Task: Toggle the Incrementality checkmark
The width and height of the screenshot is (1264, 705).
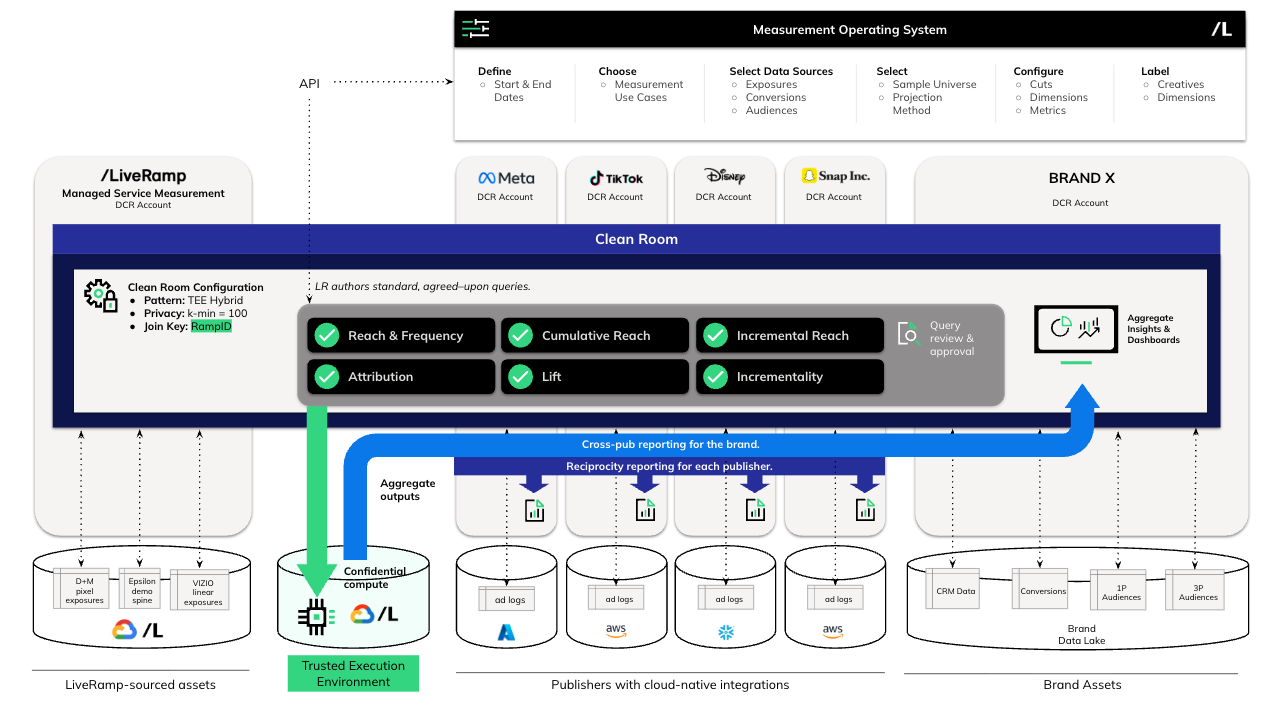Action: [x=715, y=376]
